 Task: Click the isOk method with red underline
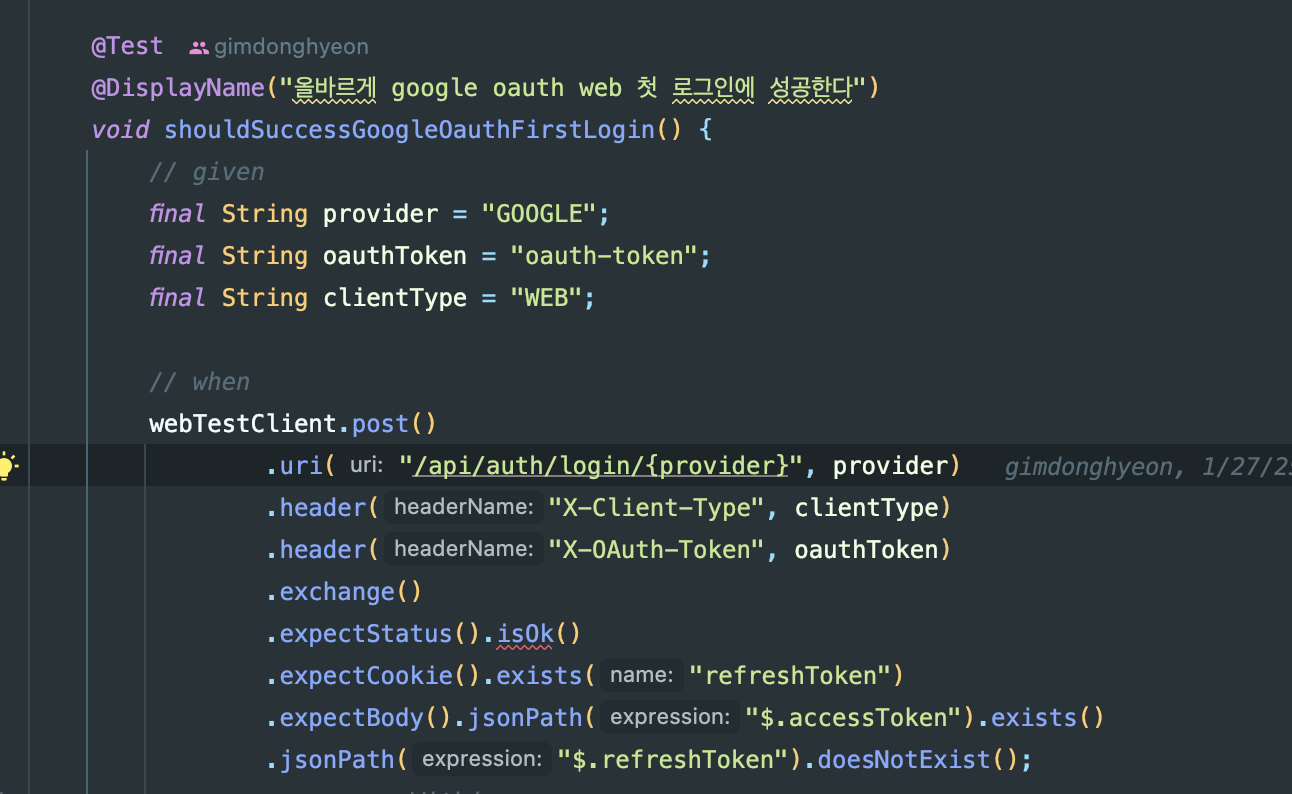pos(526,634)
